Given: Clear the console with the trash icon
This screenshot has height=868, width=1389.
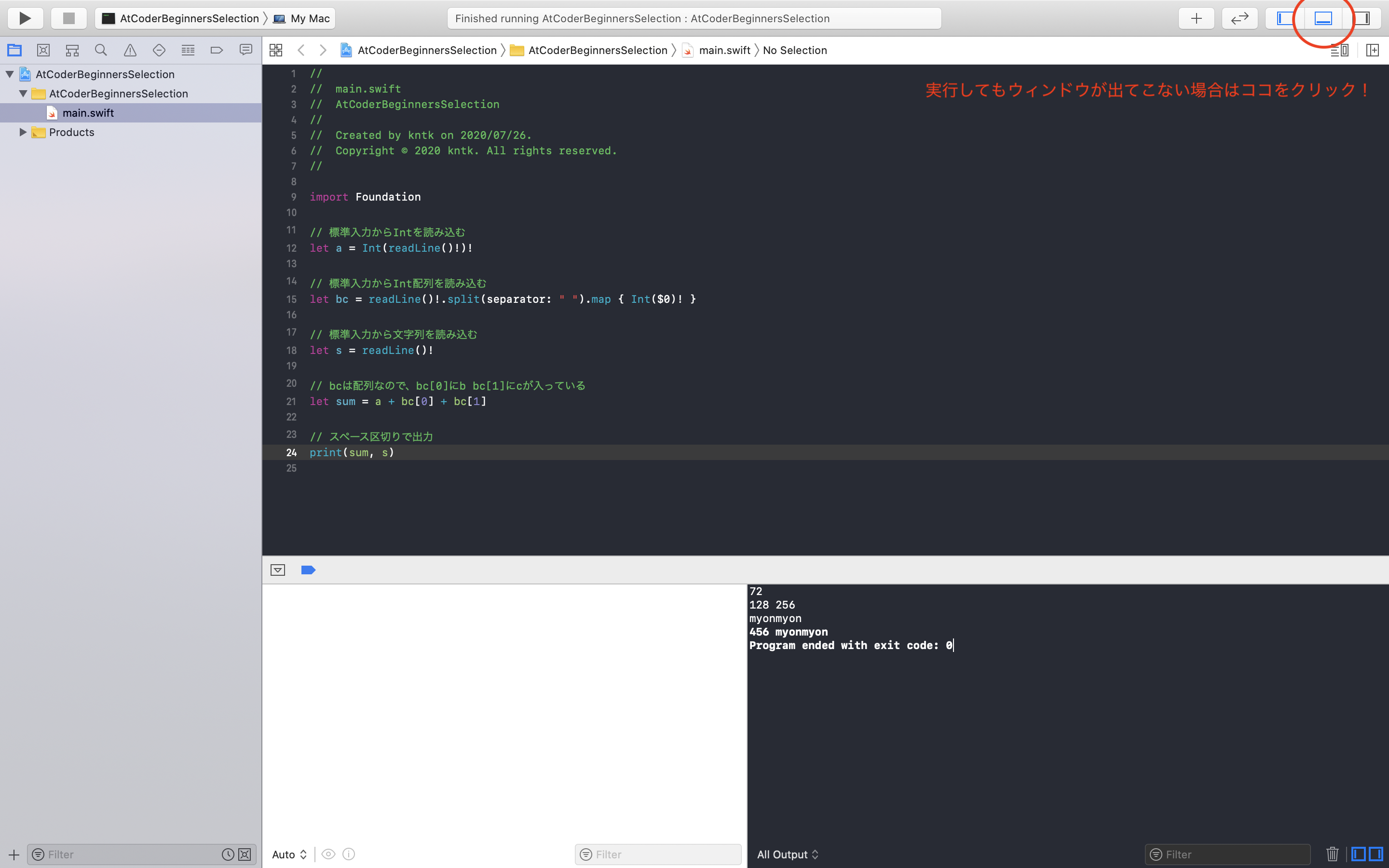Looking at the screenshot, I should click(x=1332, y=854).
